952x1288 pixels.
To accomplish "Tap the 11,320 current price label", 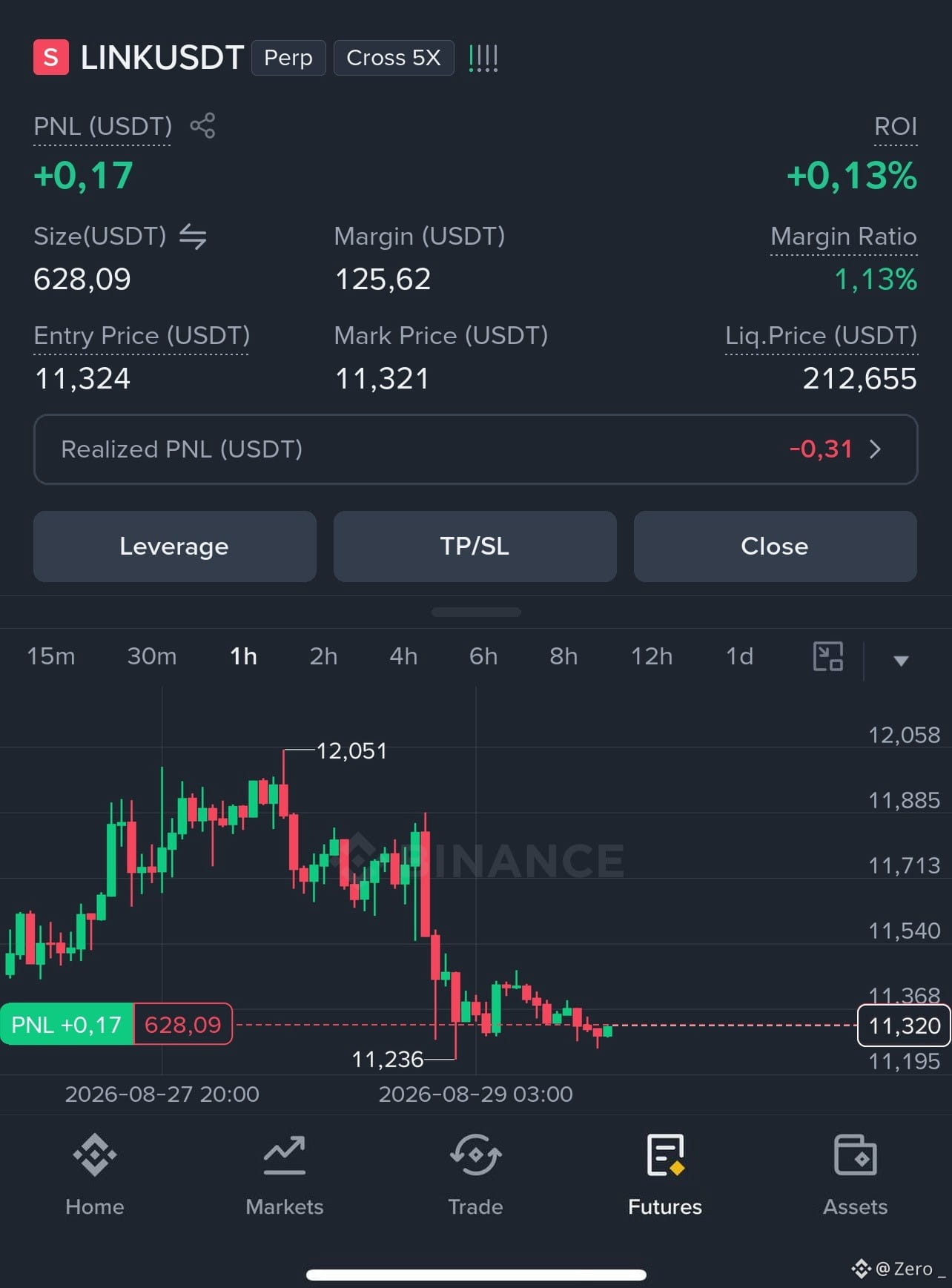I will click(904, 1026).
